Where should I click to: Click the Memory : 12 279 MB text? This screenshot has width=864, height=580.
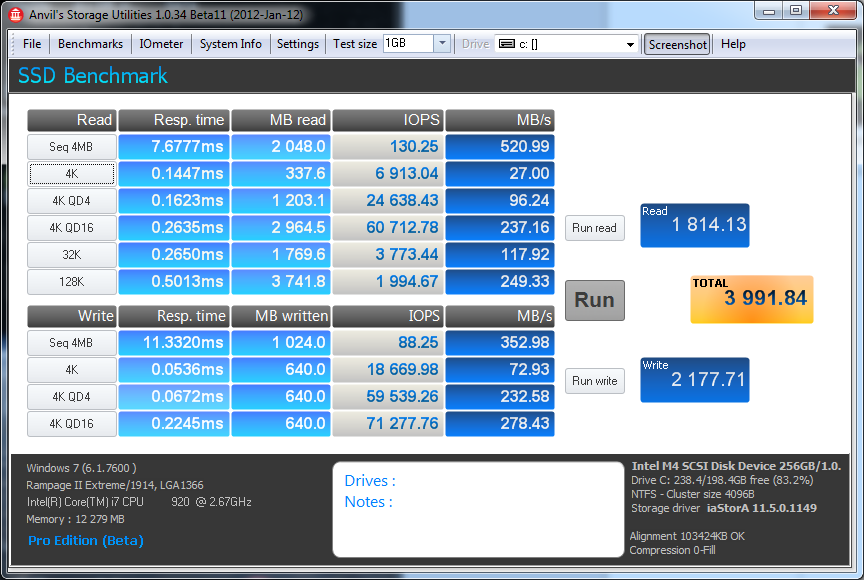[75, 519]
